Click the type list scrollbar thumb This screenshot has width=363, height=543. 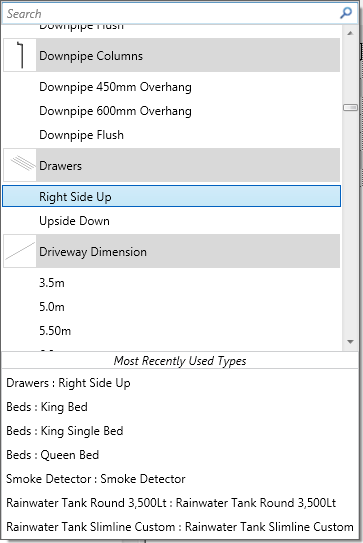pos(350,107)
